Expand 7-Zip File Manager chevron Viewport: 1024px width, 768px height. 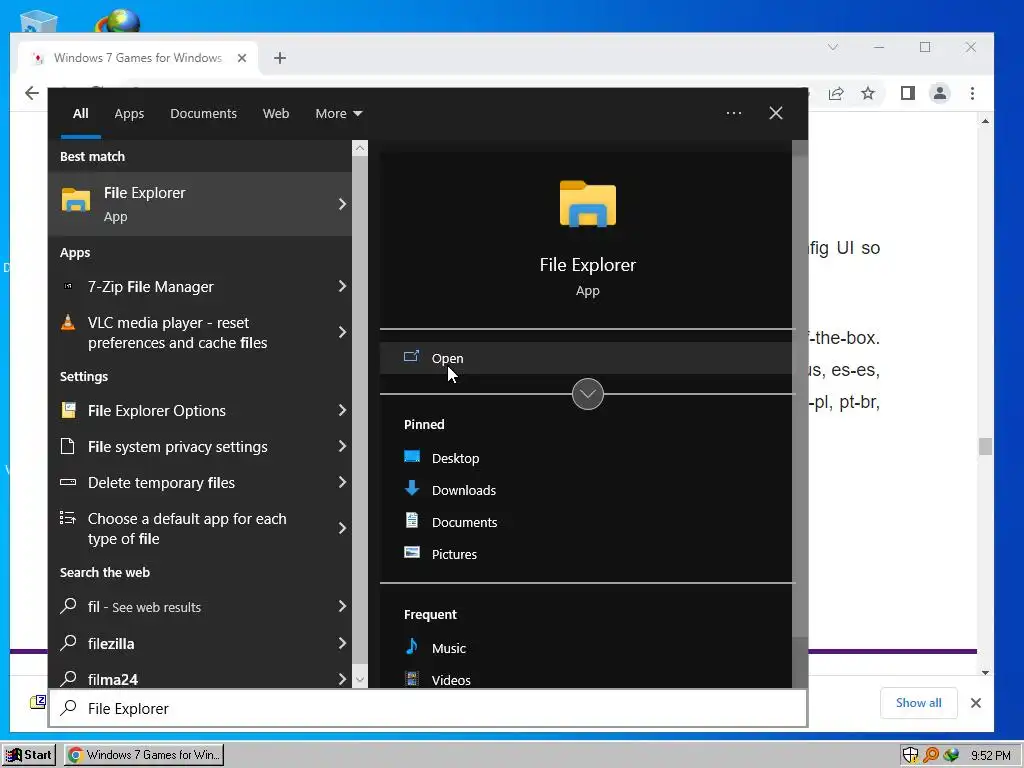tap(342, 286)
